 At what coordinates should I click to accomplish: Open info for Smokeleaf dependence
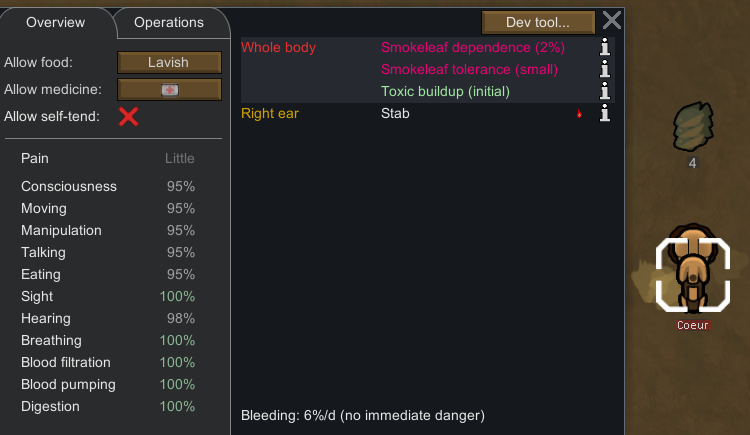(x=605, y=47)
